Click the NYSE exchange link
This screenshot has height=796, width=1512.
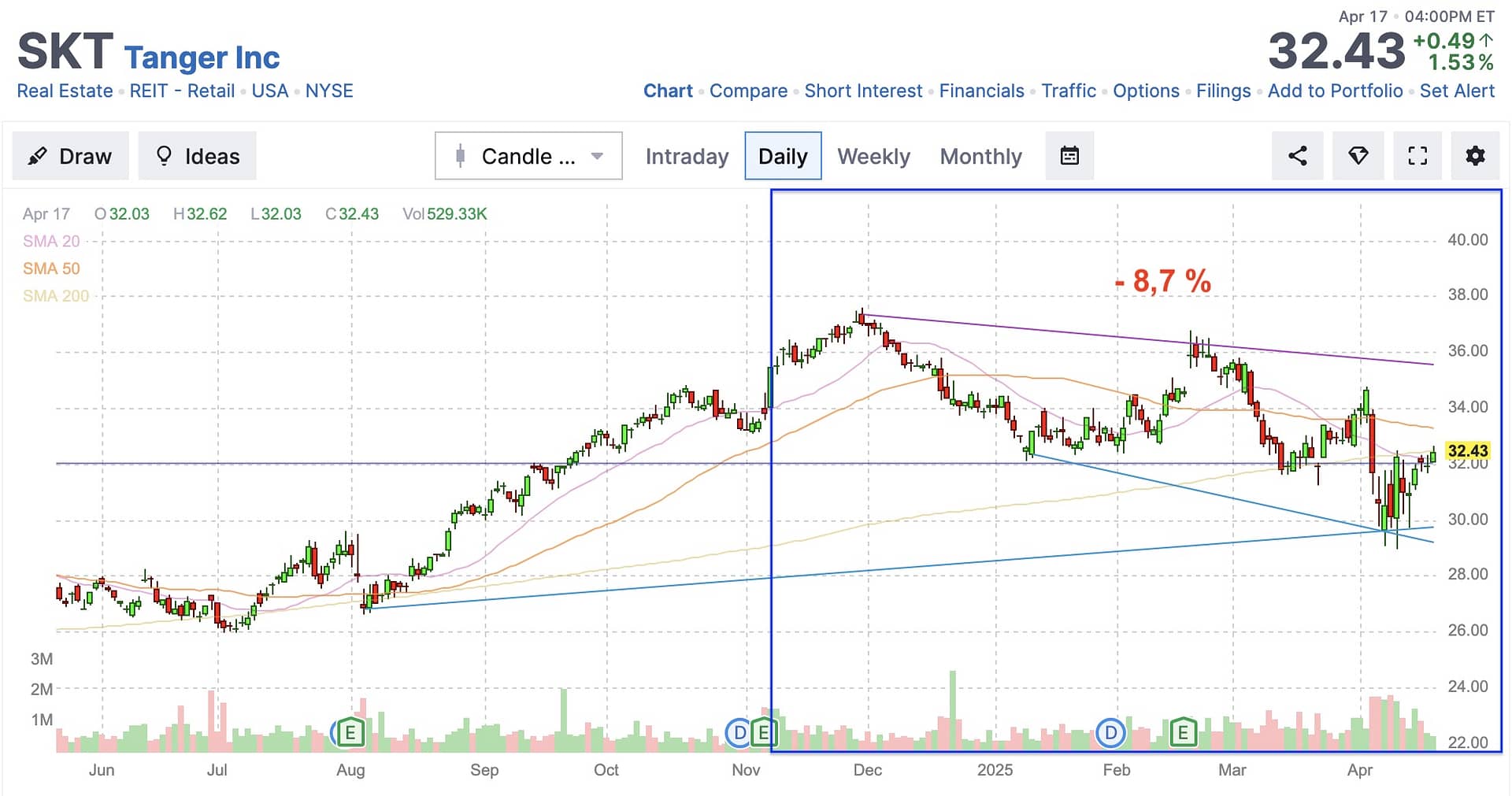pyautogui.click(x=329, y=91)
